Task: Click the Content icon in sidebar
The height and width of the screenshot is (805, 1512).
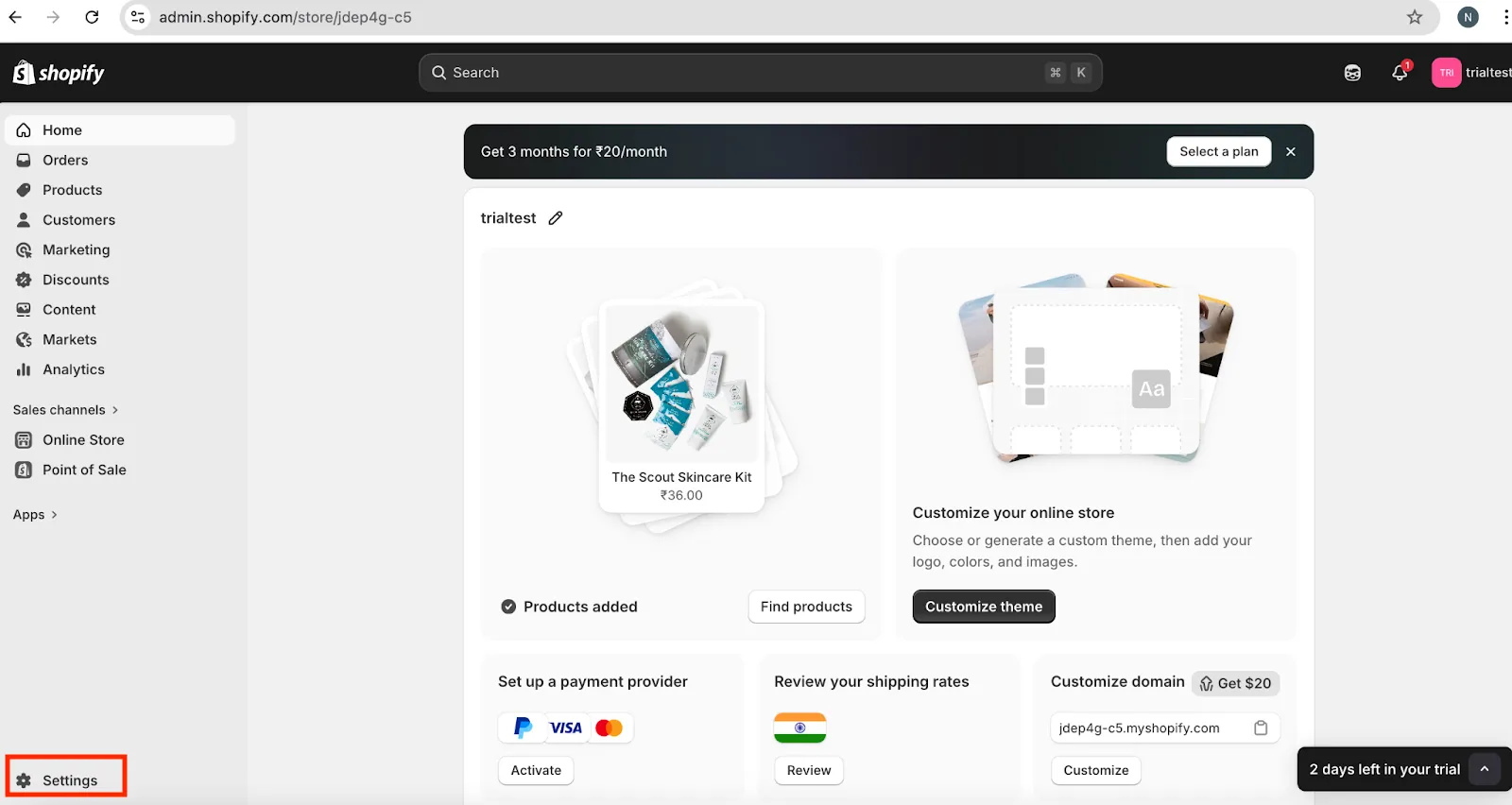Action: (x=24, y=310)
